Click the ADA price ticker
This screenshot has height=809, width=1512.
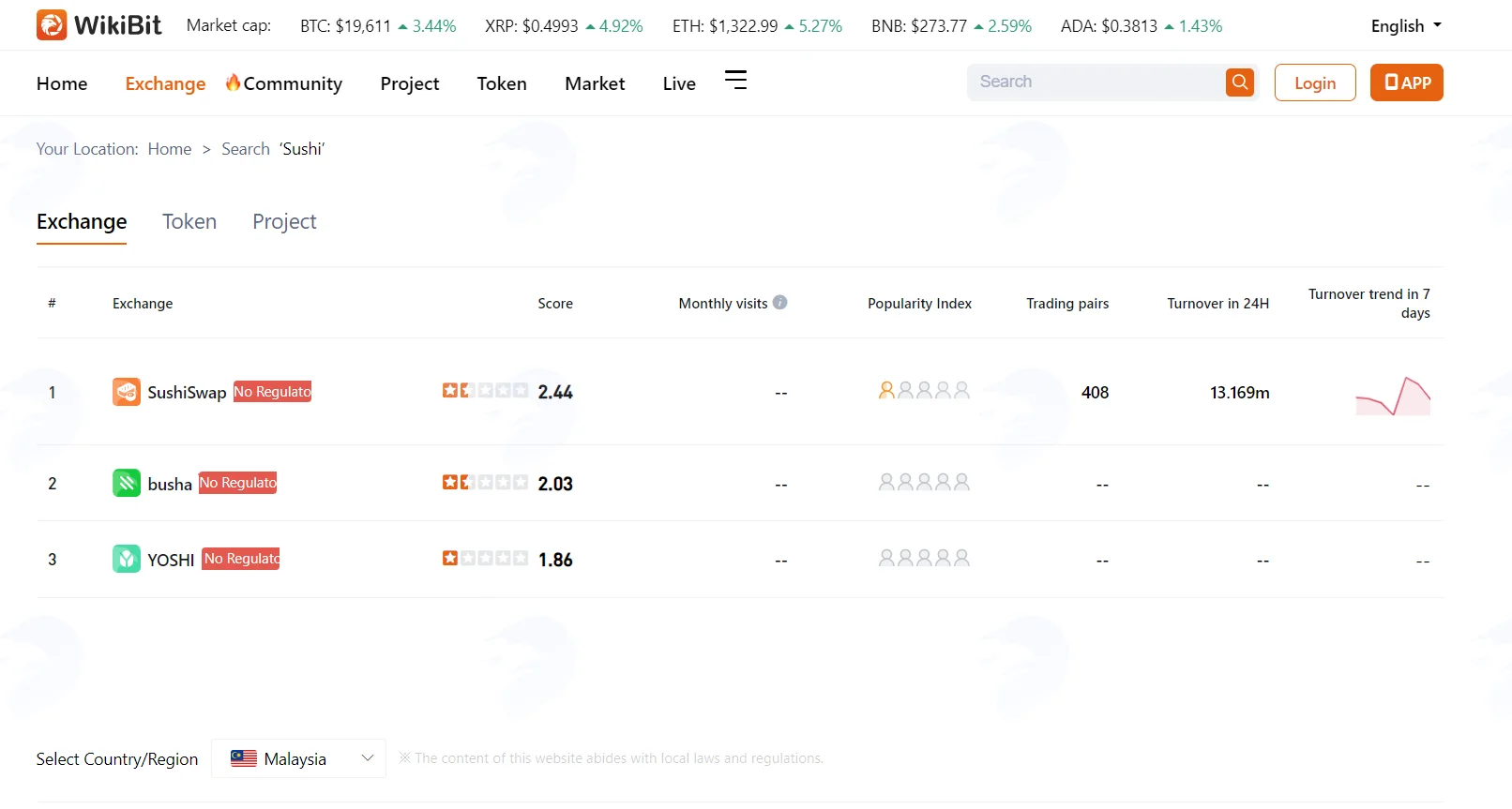[1142, 26]
